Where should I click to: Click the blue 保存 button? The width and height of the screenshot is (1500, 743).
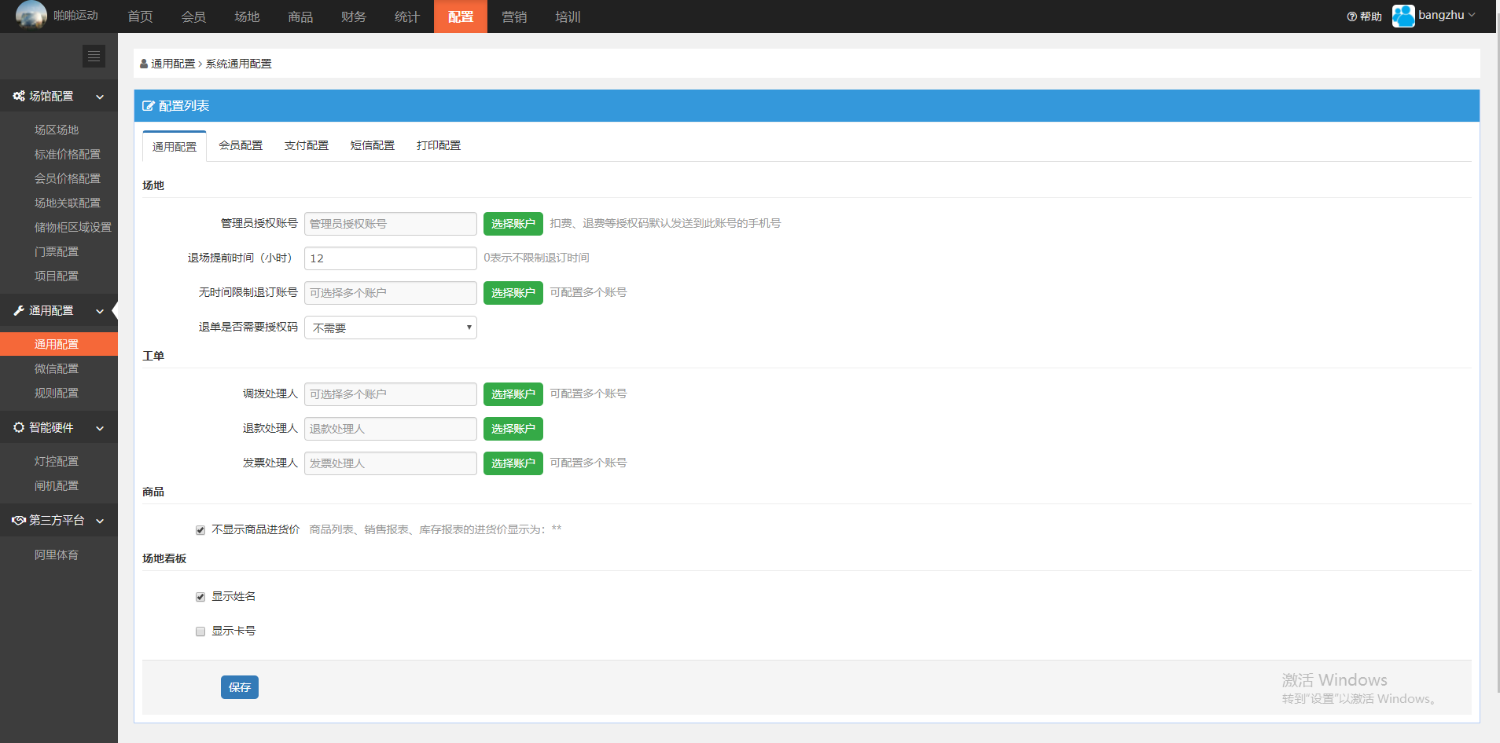[x=240, y=687]
